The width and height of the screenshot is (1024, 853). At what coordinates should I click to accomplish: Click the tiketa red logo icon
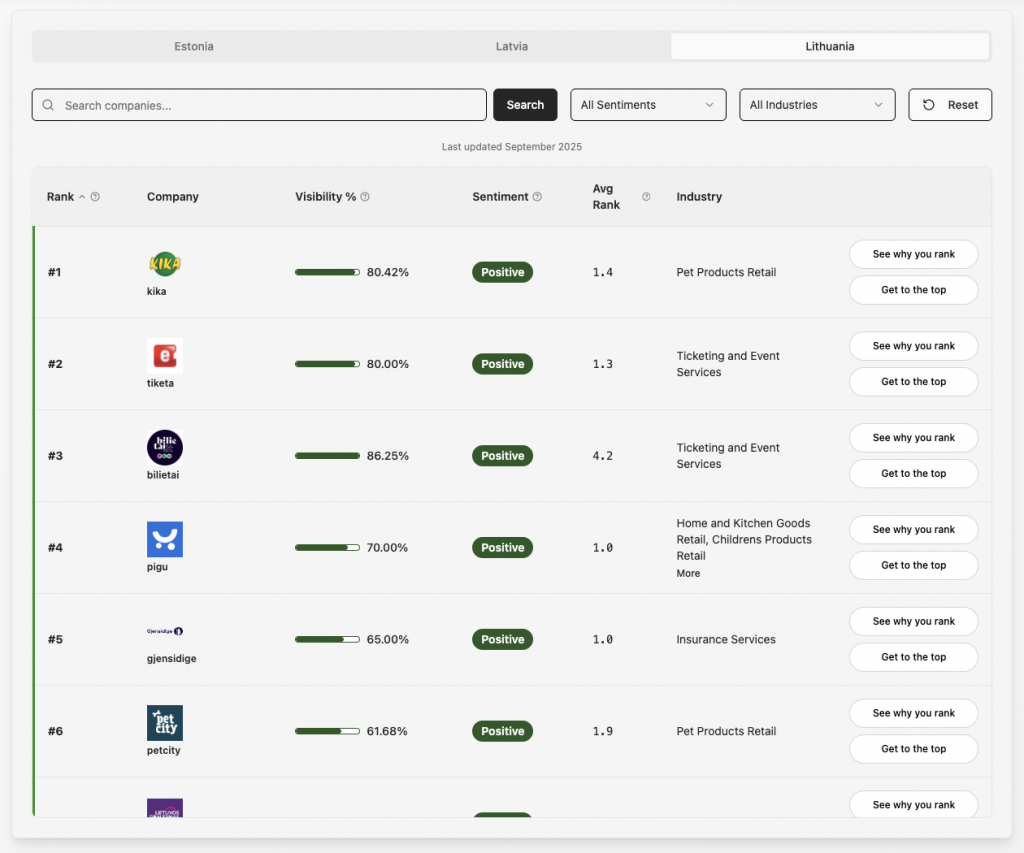click(x=164, y=356)
